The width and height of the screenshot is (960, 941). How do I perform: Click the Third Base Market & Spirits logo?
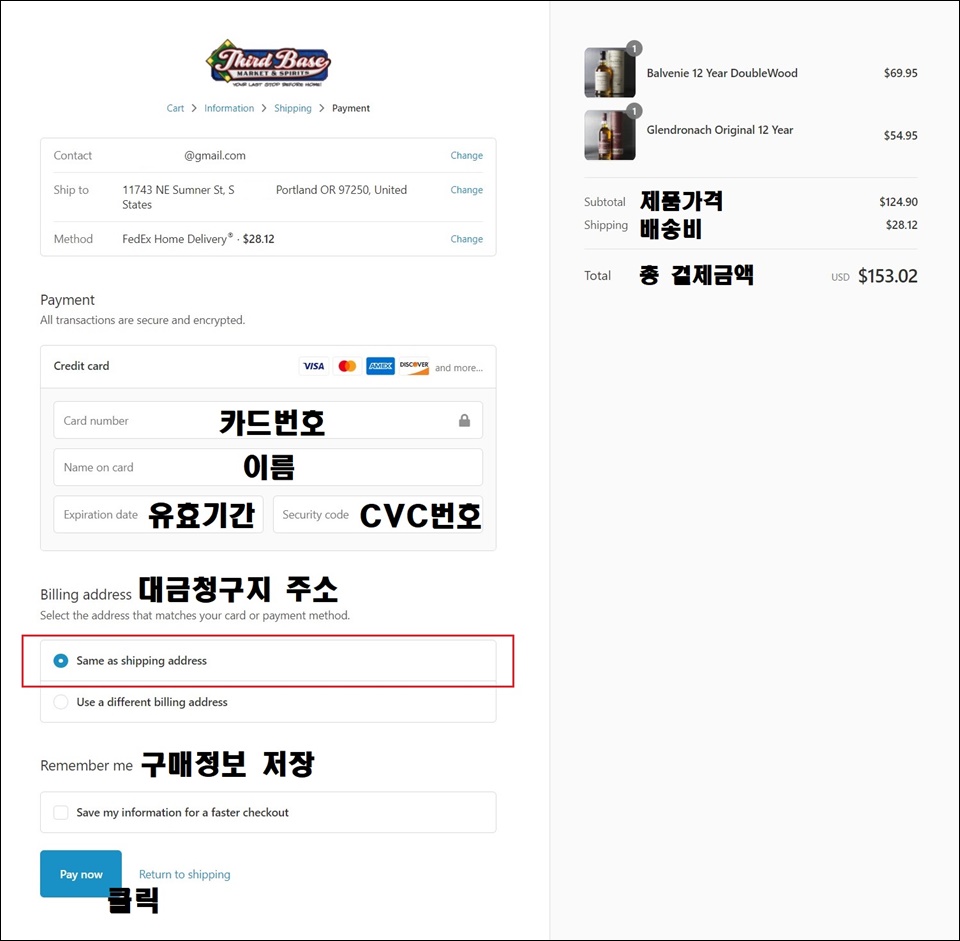point(268,63)
